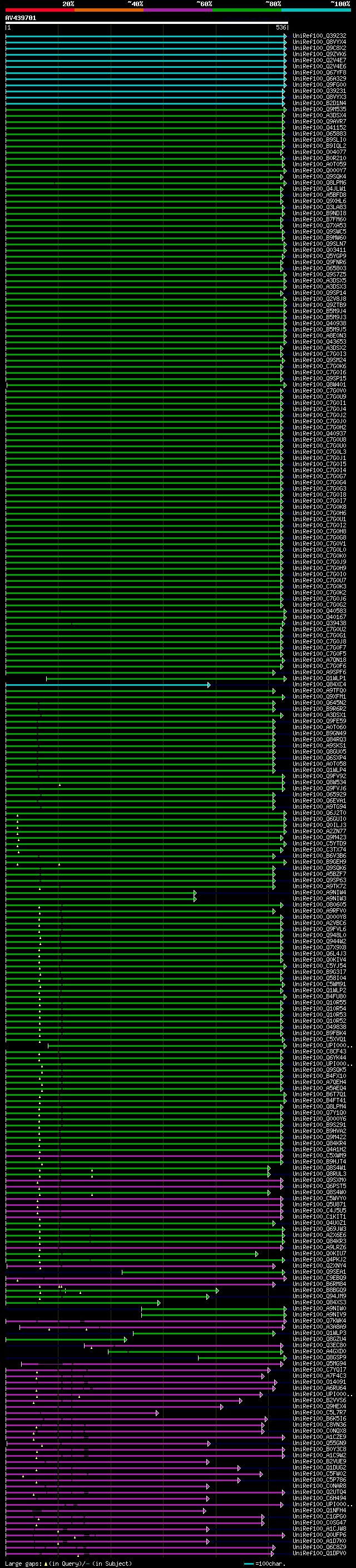This screenshot has width=356, height=1568.
Task: Select hit label UniRef100_Q8LPM6
Action: point(319,182)
